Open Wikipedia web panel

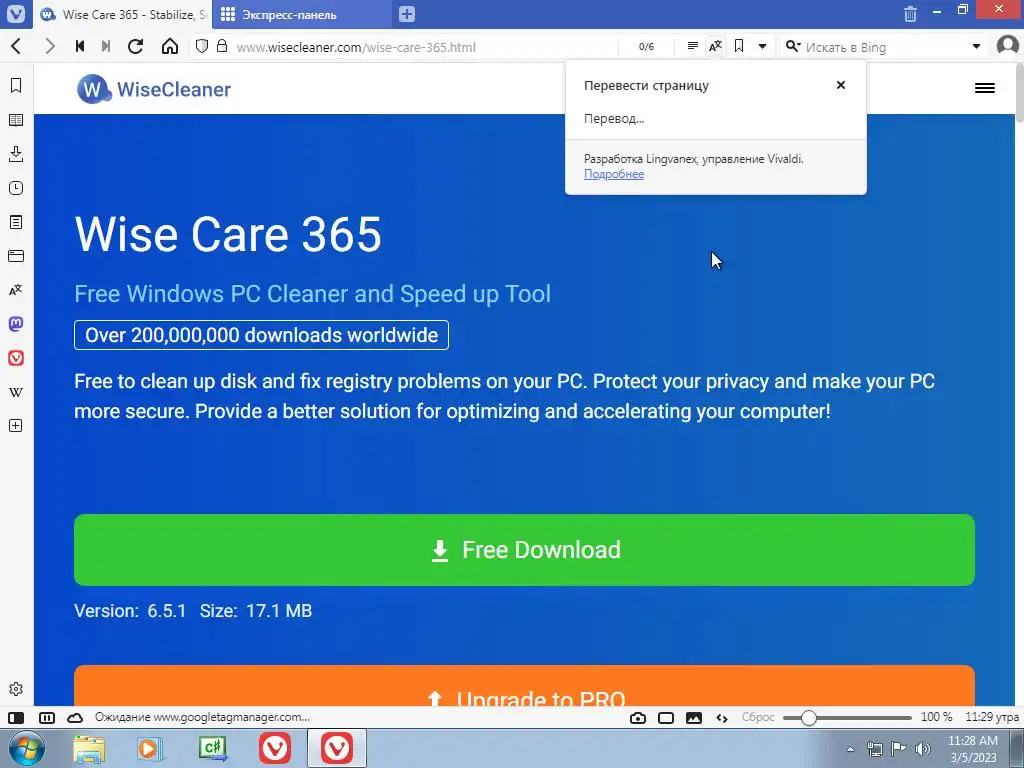16,392
